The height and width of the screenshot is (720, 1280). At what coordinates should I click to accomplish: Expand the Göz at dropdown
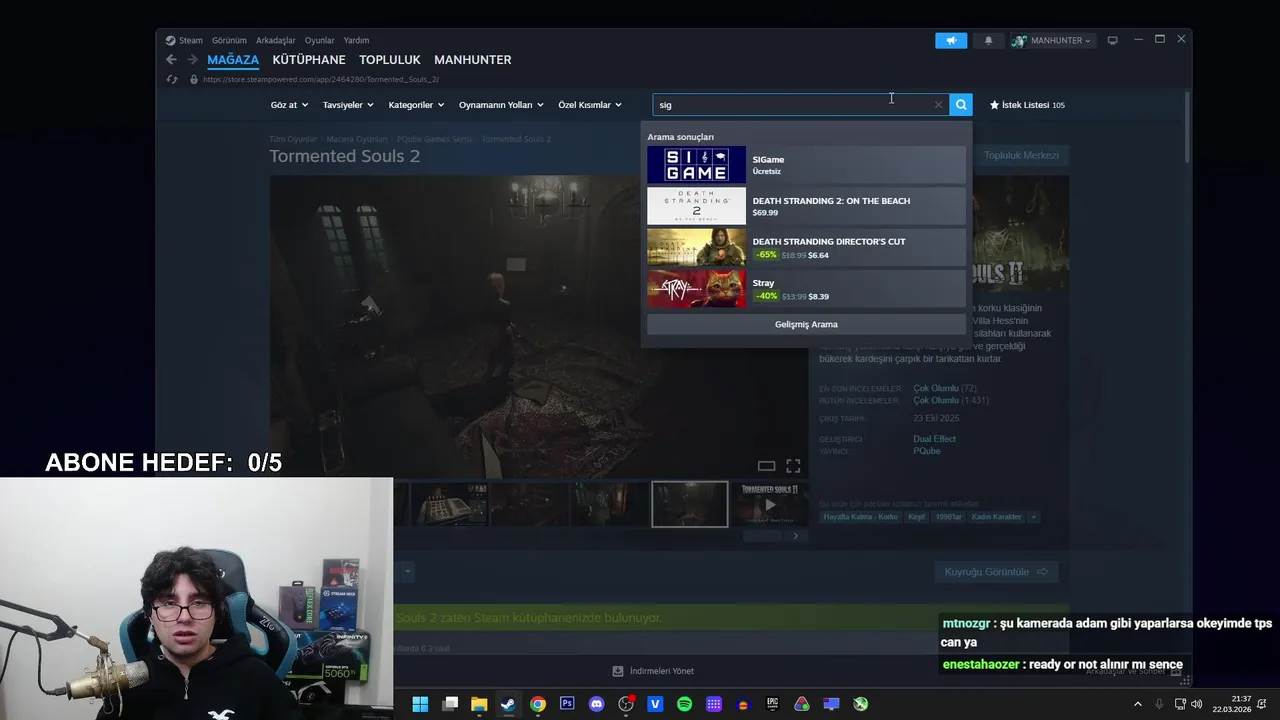pos(289,105)
